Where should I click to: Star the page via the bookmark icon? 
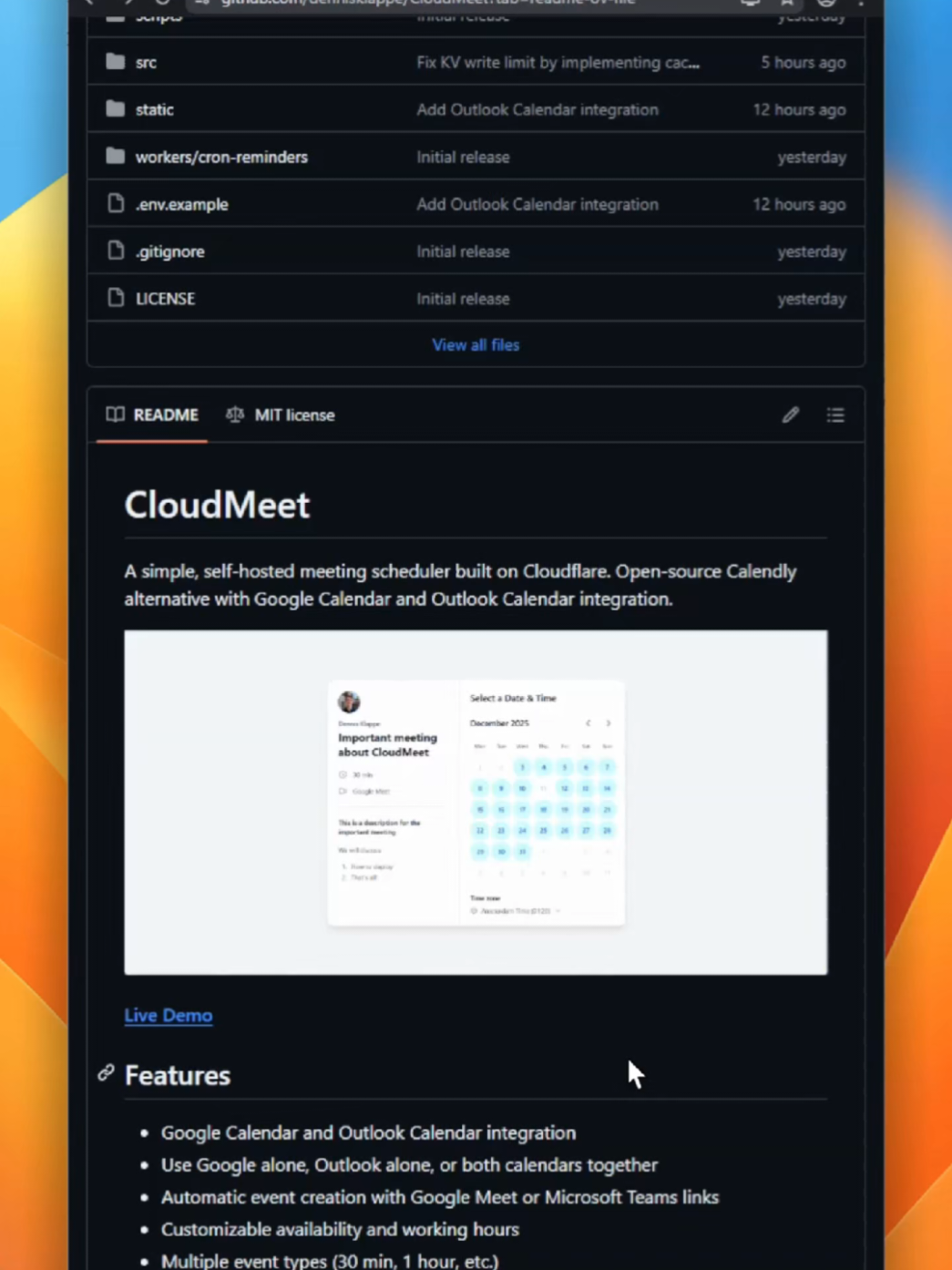(x=787, y=4)
